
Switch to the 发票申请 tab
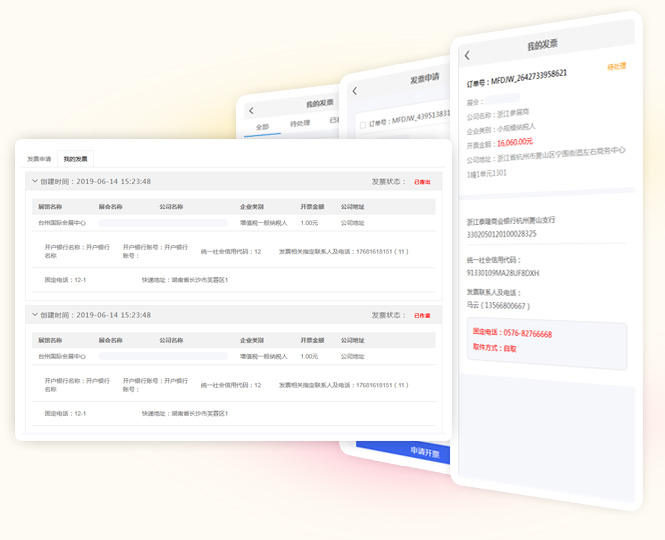pyautogui.click(x=39, y=159)
